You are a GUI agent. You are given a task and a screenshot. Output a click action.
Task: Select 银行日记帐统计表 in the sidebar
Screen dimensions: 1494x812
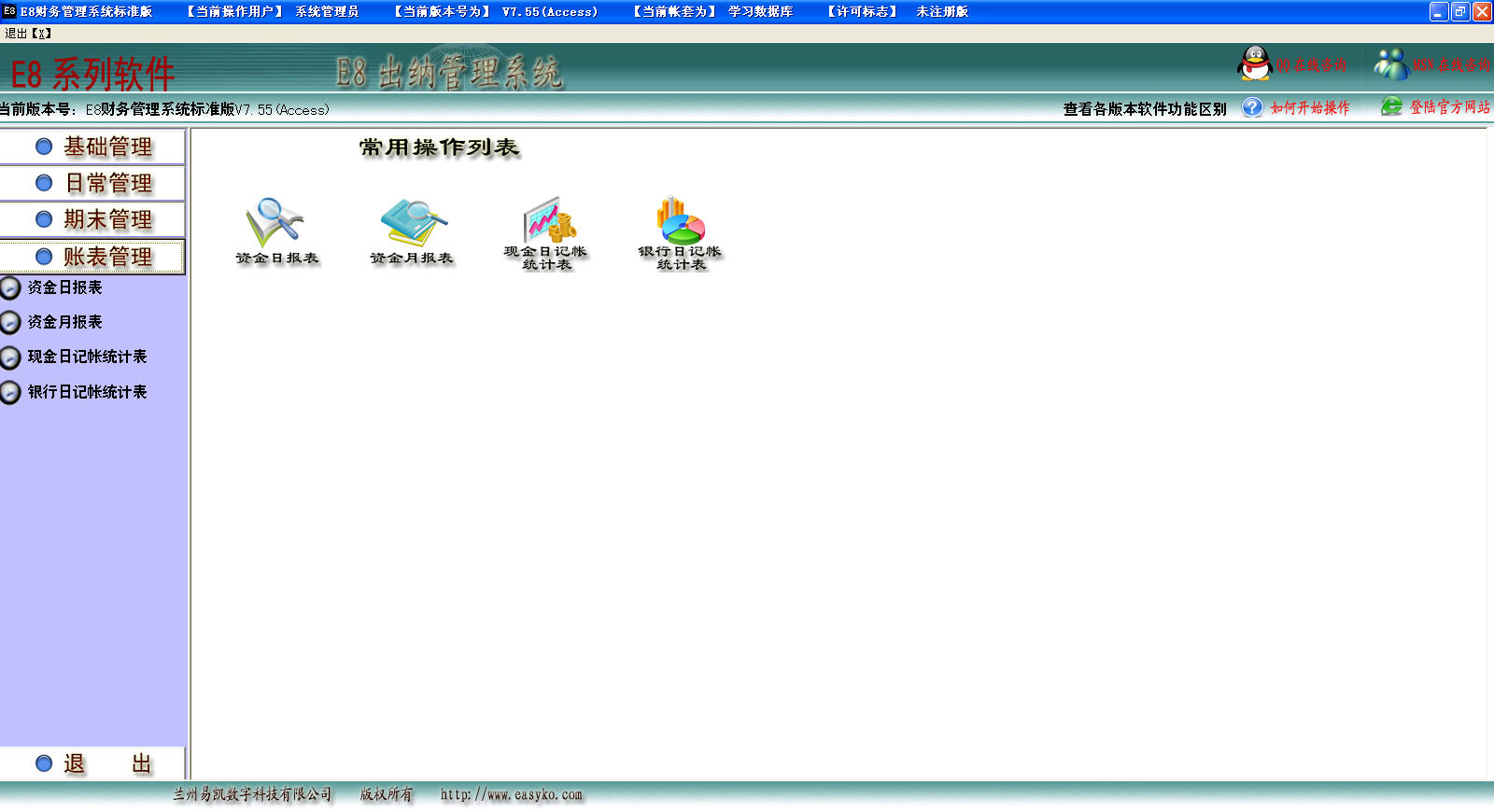pos(87,392)
